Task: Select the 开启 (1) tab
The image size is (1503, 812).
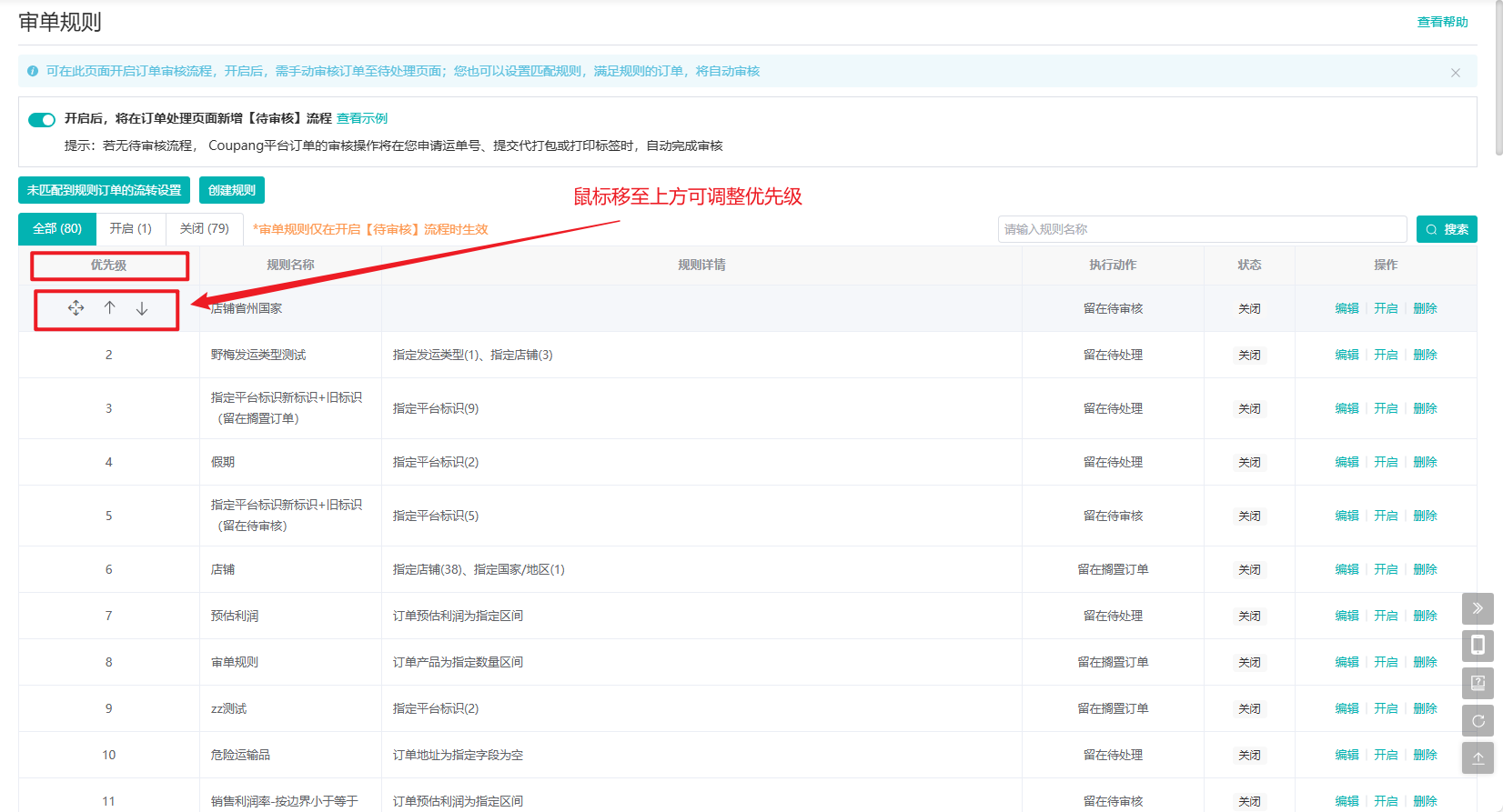Action: (131, 229)
